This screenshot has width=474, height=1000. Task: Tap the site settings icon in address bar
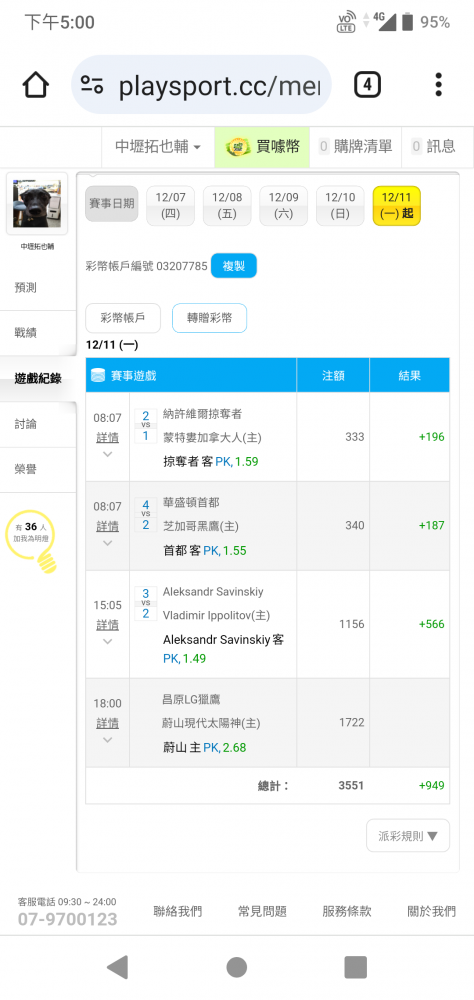click(92, 84)
